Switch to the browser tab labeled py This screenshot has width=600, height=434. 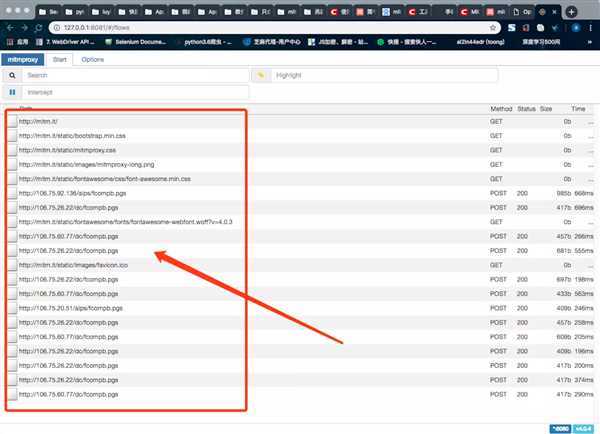pos(75,12)
